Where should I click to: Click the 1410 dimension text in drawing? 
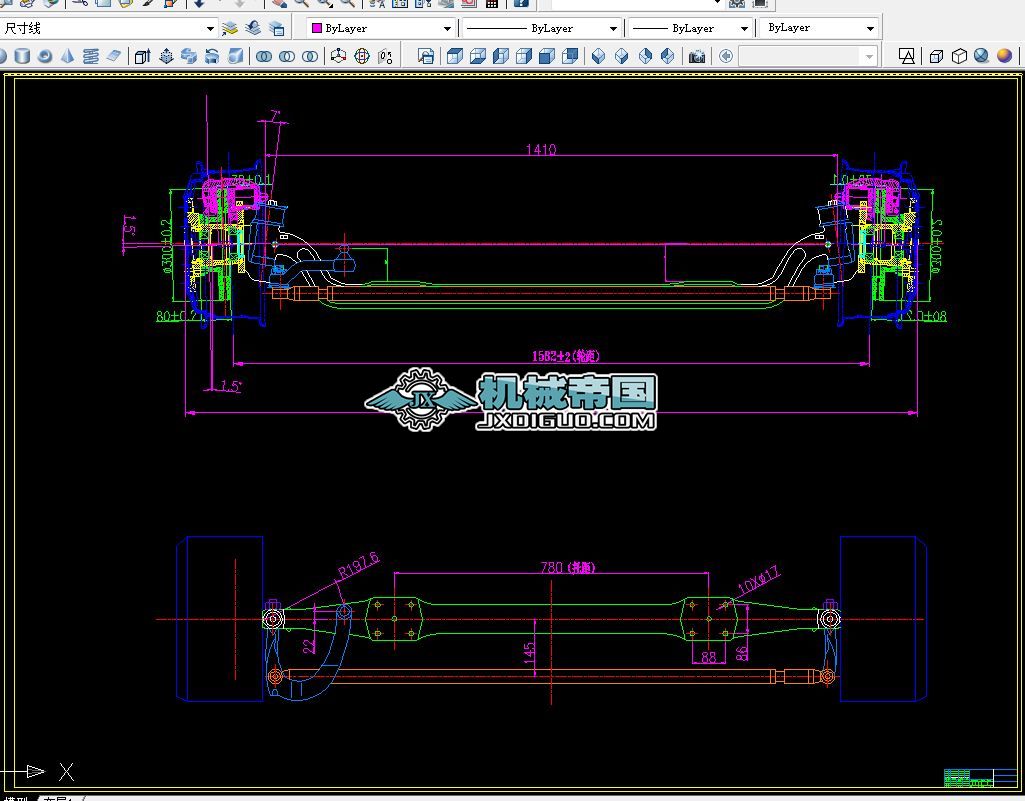[540, 150]
